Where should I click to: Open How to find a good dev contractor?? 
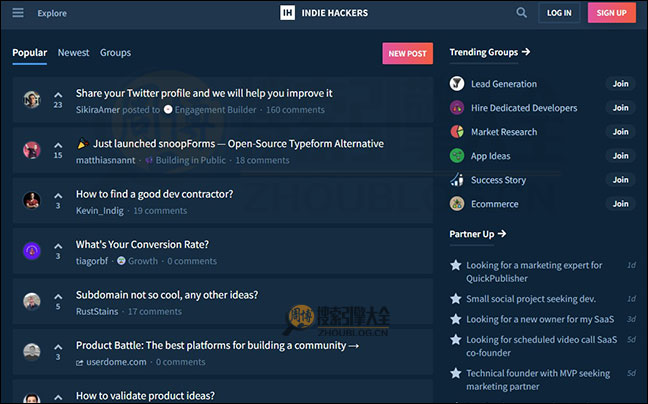pos(155,194)
